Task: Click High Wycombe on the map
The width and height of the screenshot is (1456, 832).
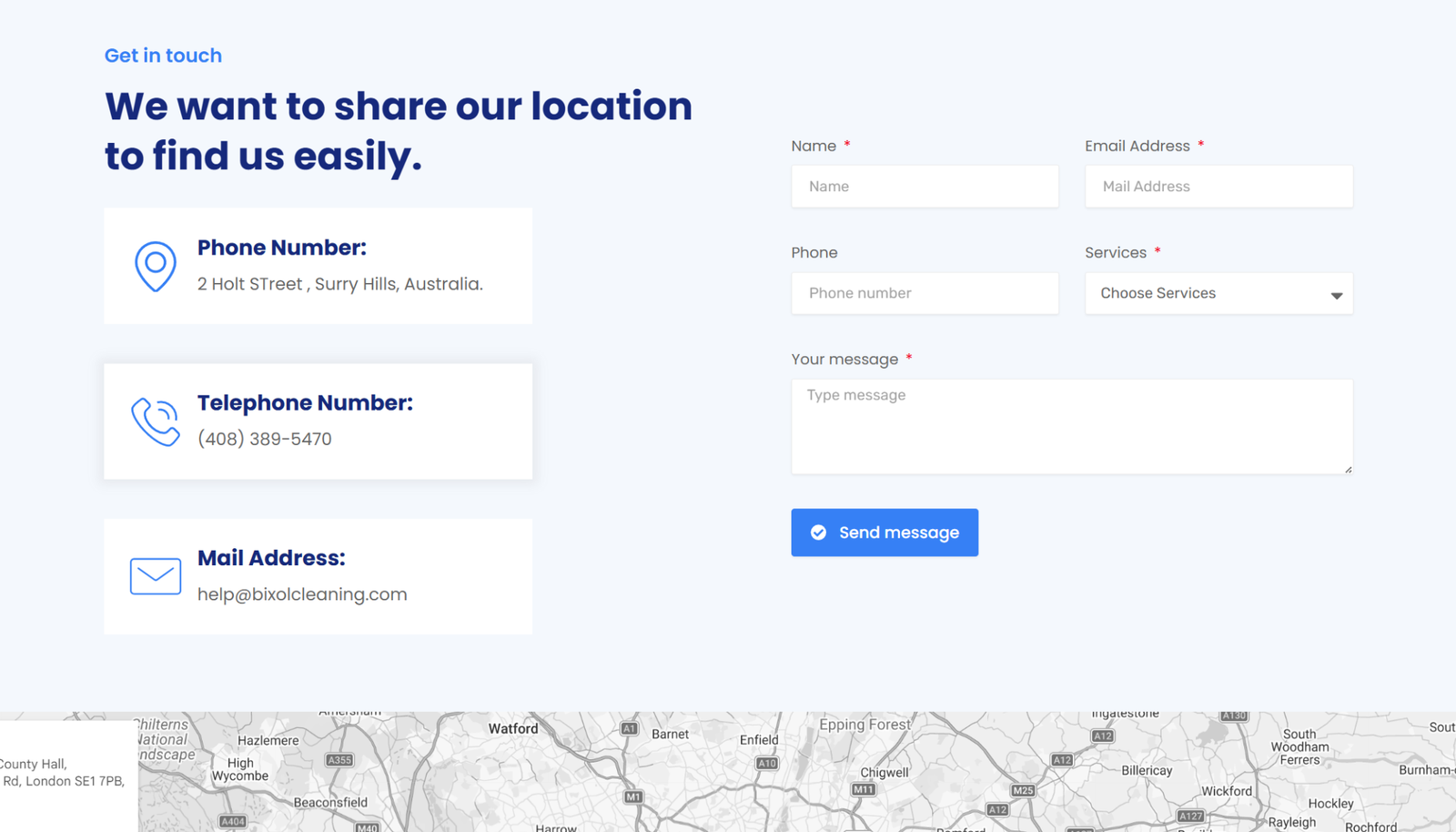Action: tap(240, 769)
